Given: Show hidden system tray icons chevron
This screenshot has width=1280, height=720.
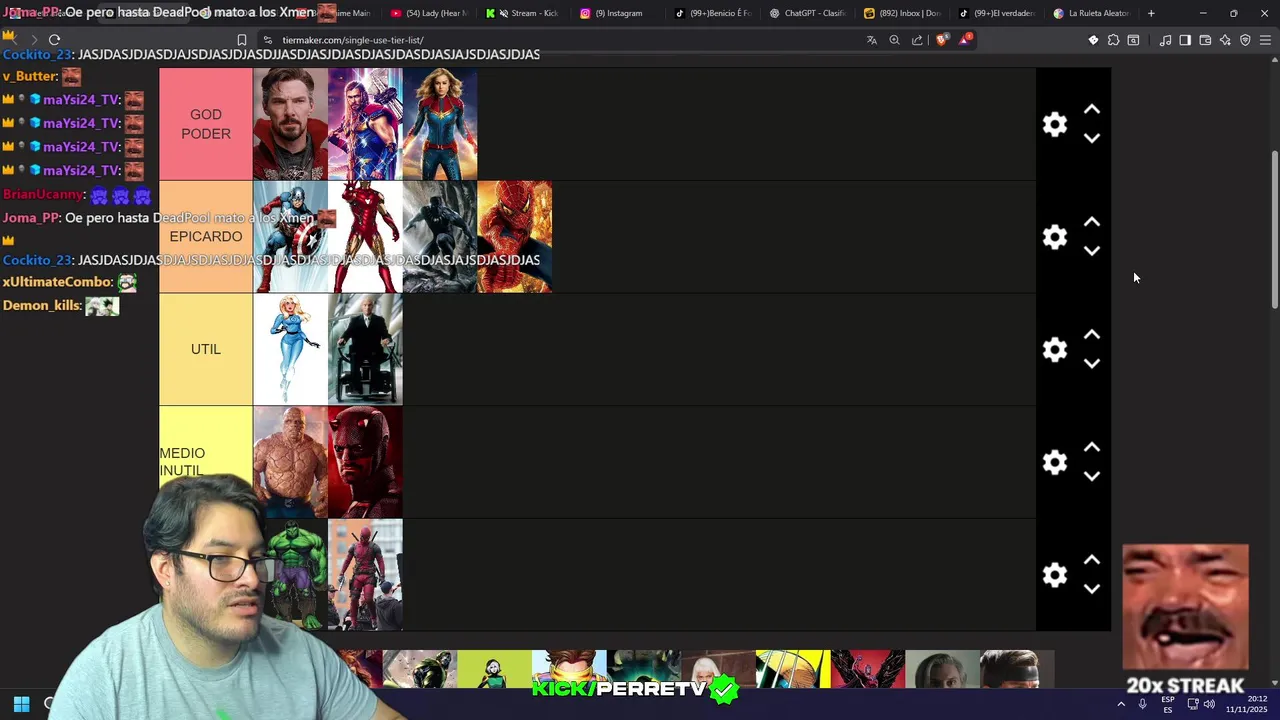Looking at the screenshot, I should pos(1121,704).
